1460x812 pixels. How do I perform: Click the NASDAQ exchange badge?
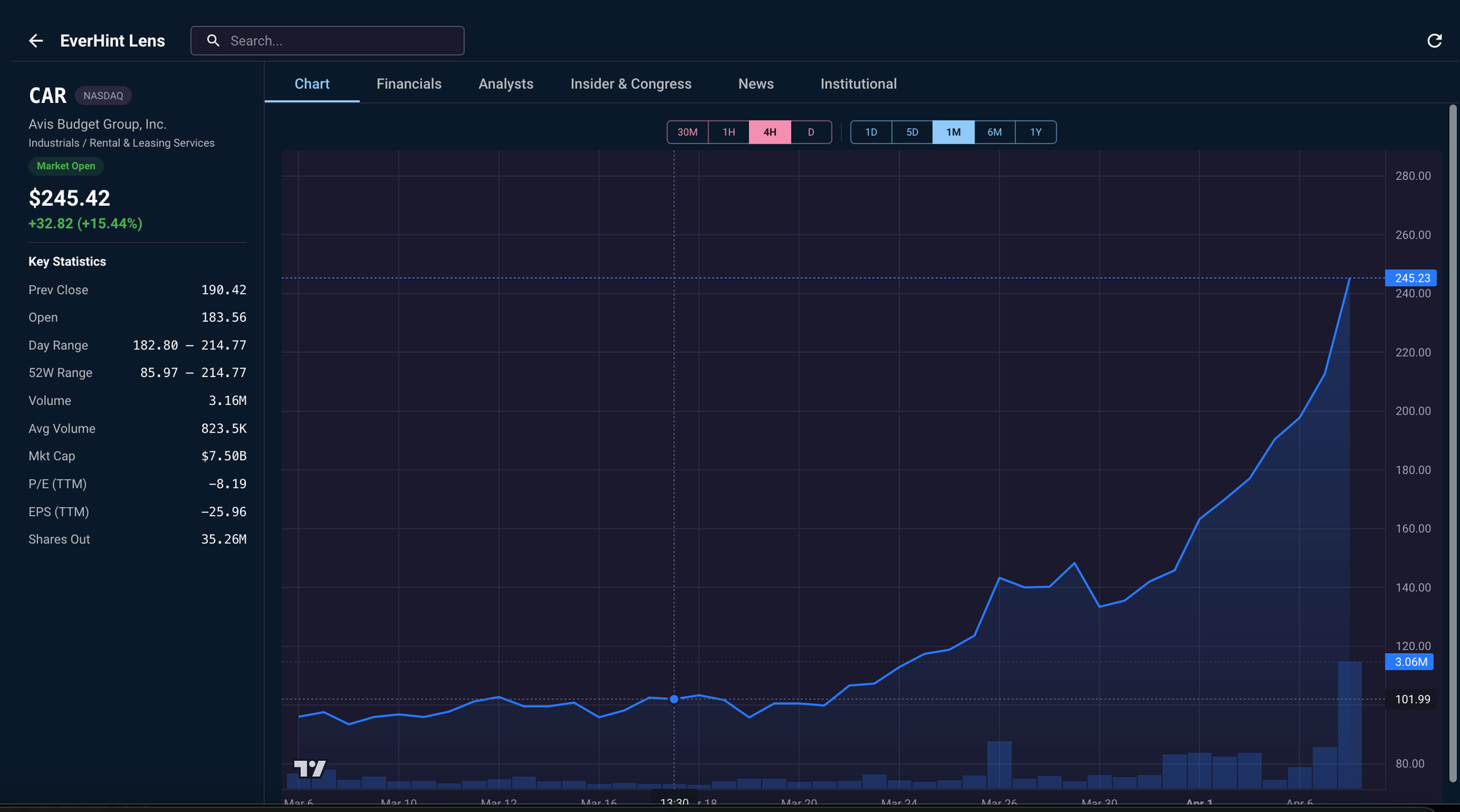click(103, 96)
